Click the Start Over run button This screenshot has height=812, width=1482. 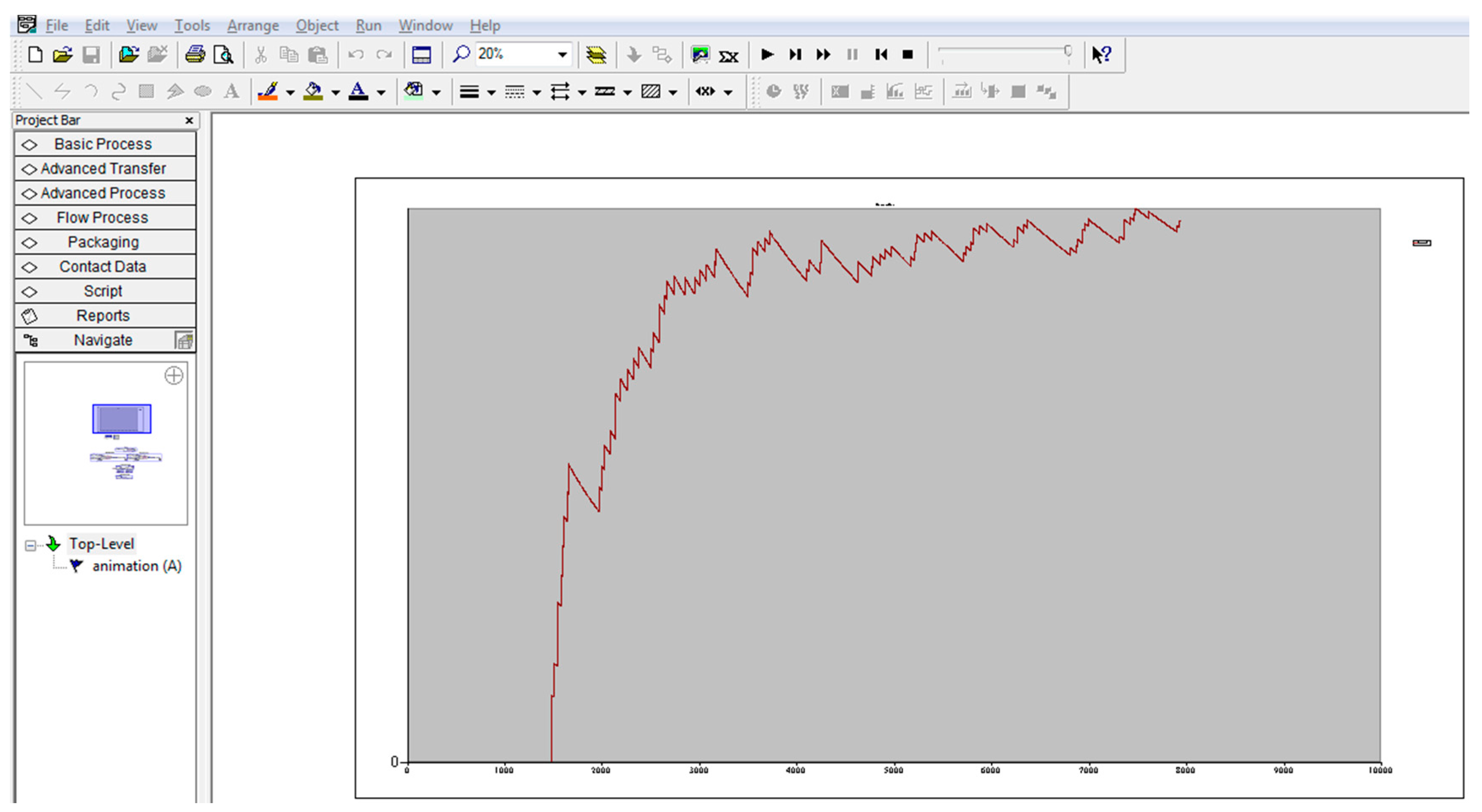880,54
